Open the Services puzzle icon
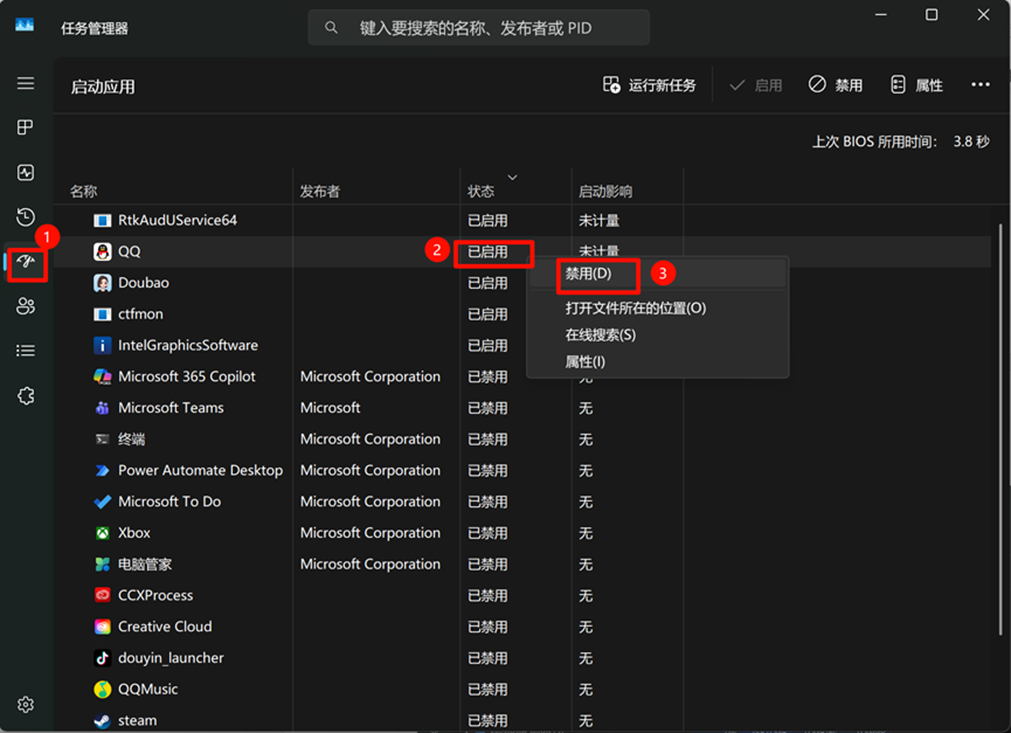The image size is (1011, 733). [26, 396]
